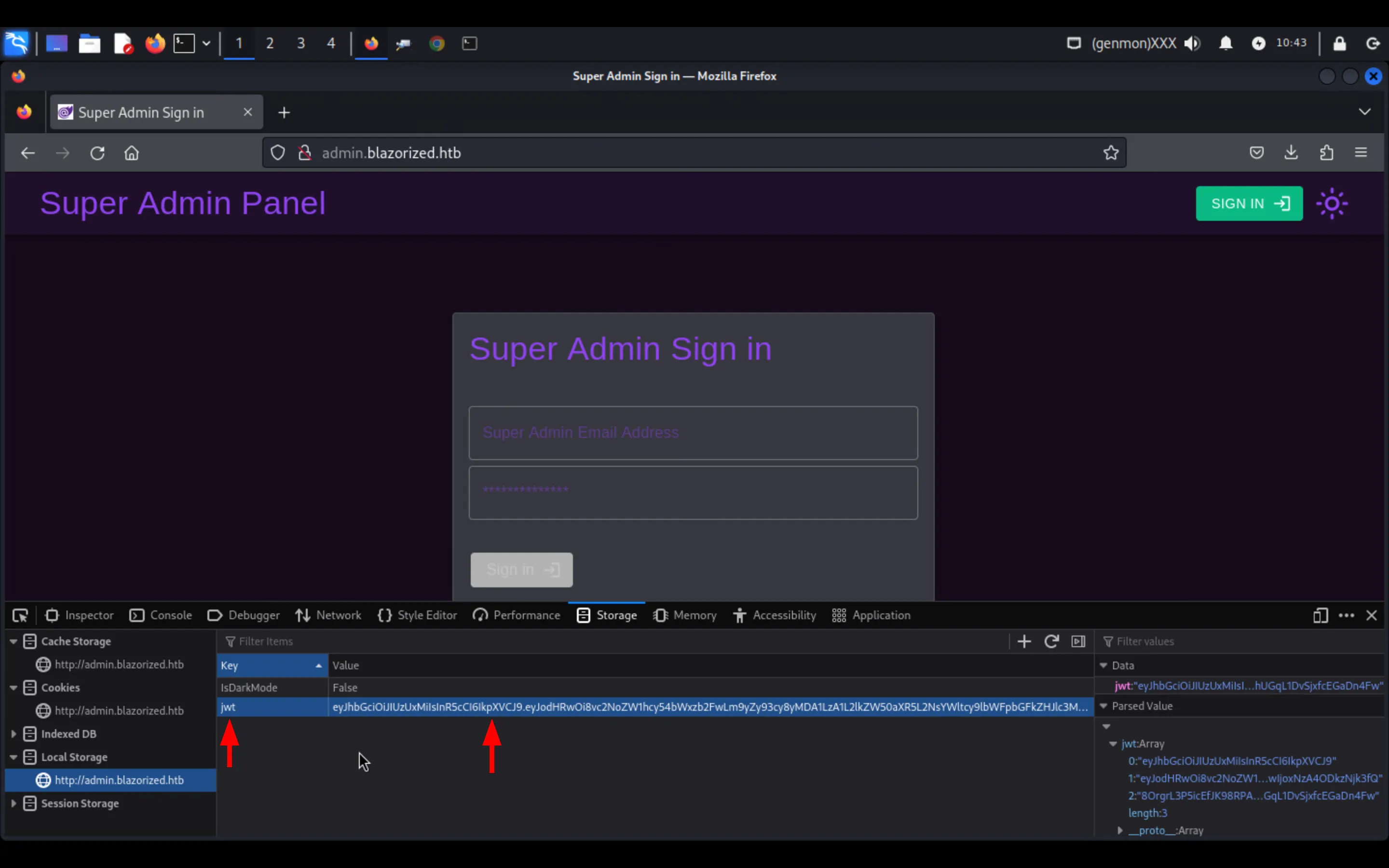Open the Application tab

[x=871, y=615]
